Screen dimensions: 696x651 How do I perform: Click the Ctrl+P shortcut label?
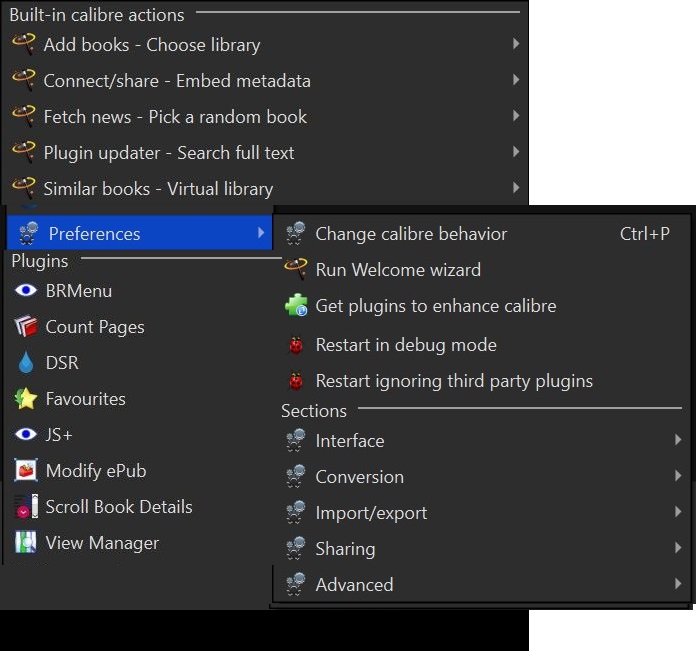(x=645, y=233)
